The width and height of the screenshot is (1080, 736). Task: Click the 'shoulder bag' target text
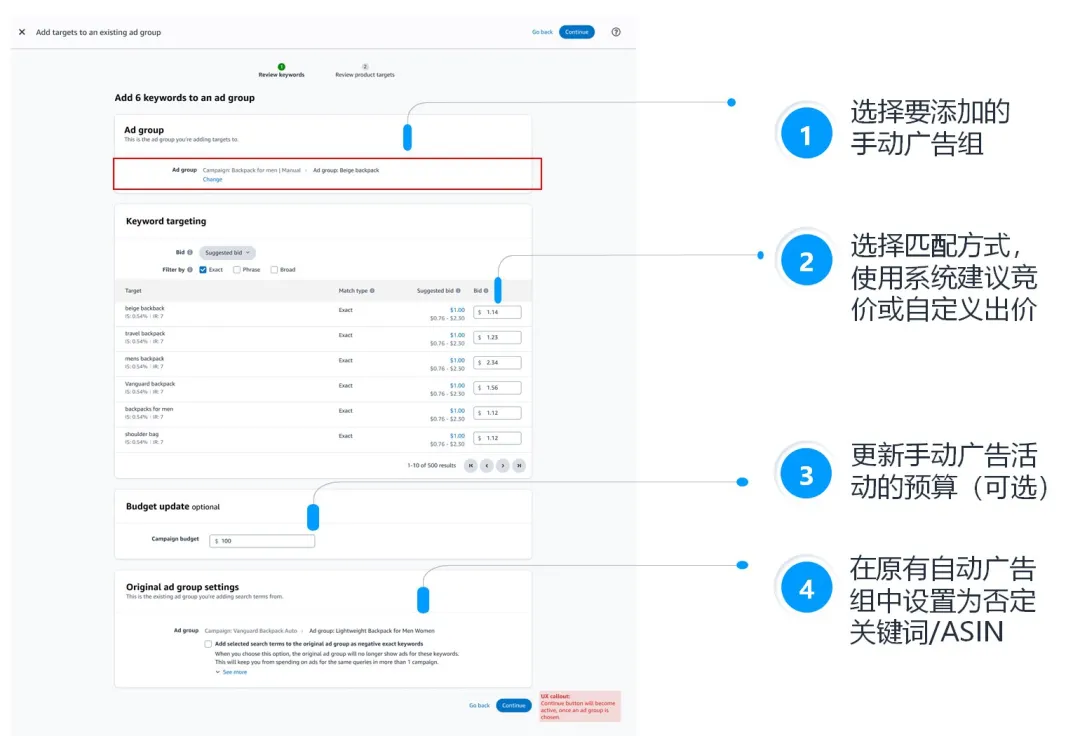coord(142,434)
